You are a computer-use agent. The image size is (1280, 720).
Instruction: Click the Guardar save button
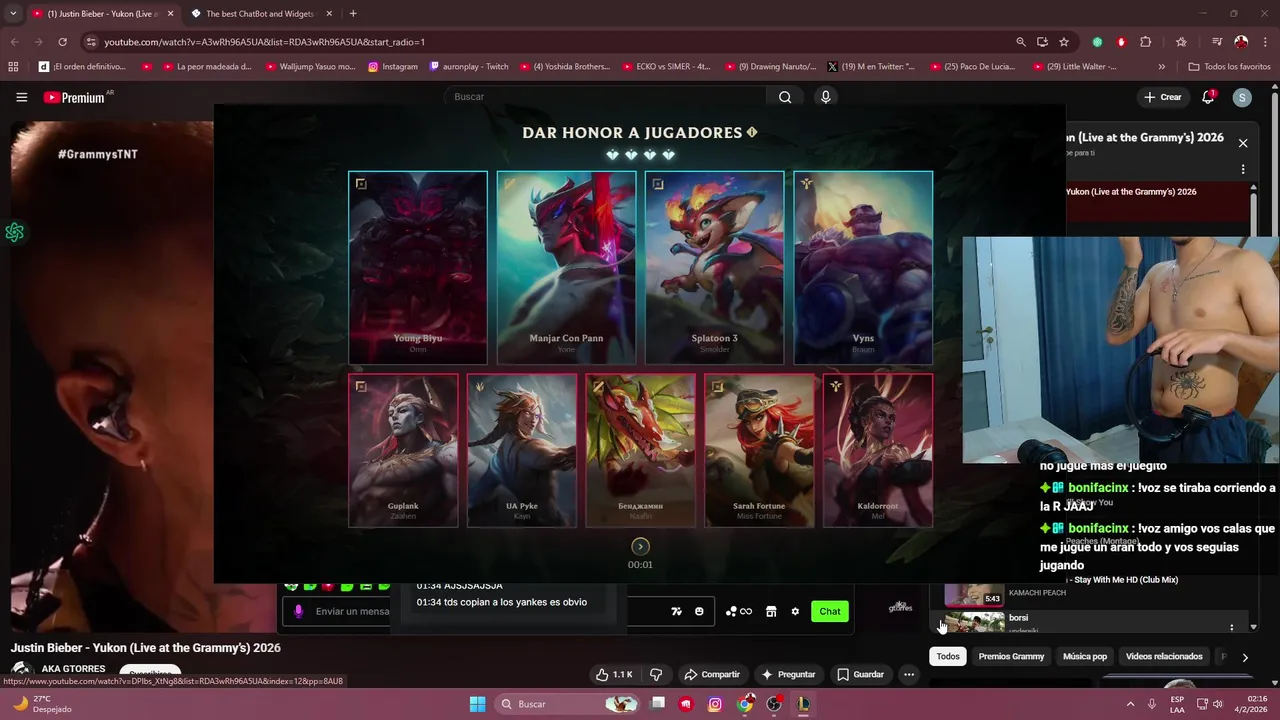(860, 674)
